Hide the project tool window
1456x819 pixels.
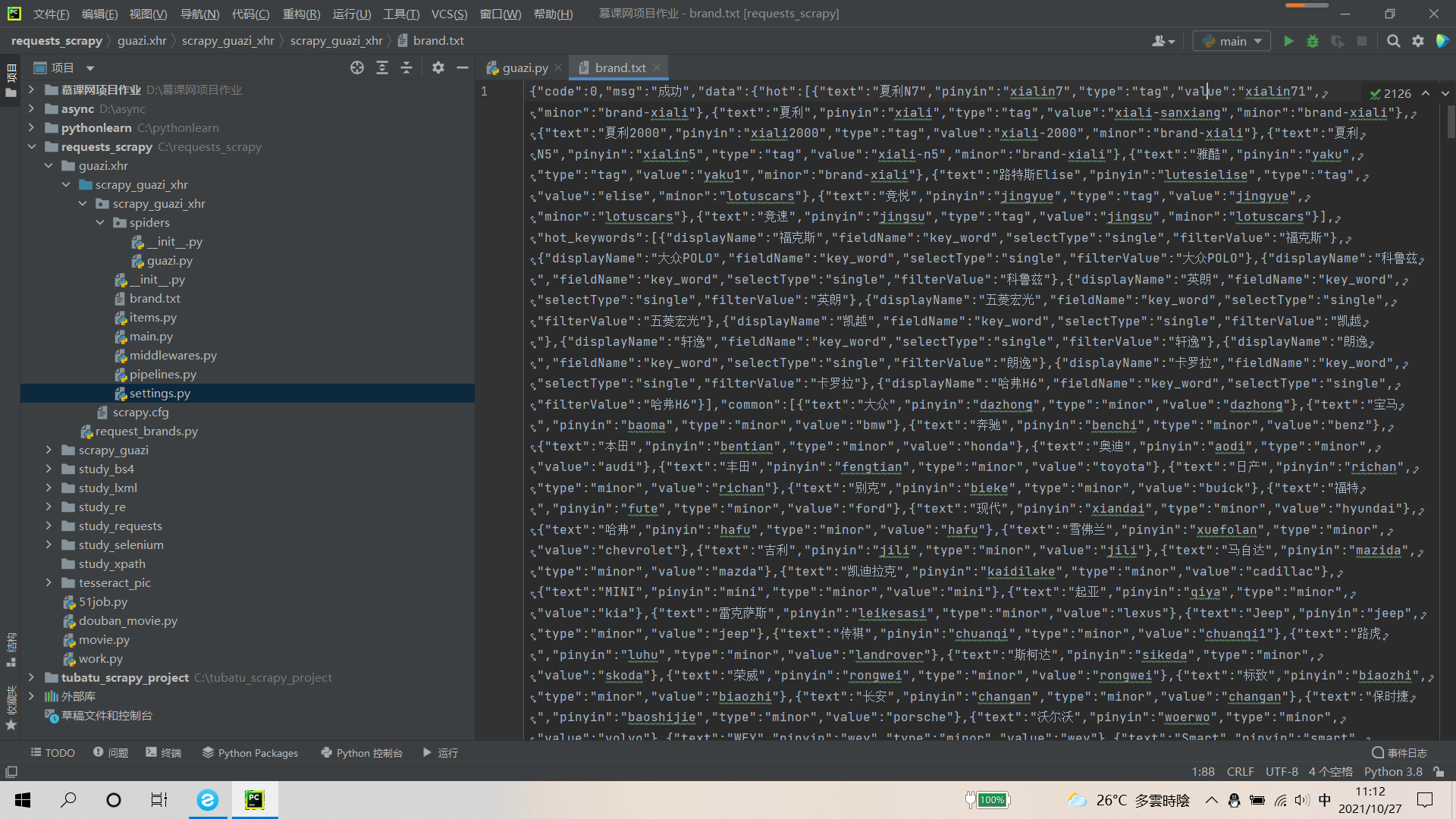click(x=463, y=67)
